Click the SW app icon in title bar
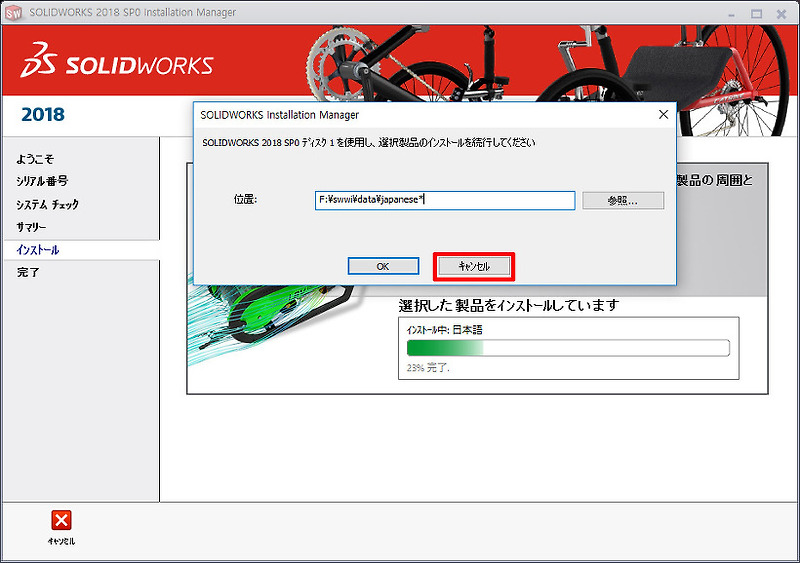 [x=14, y=13]
